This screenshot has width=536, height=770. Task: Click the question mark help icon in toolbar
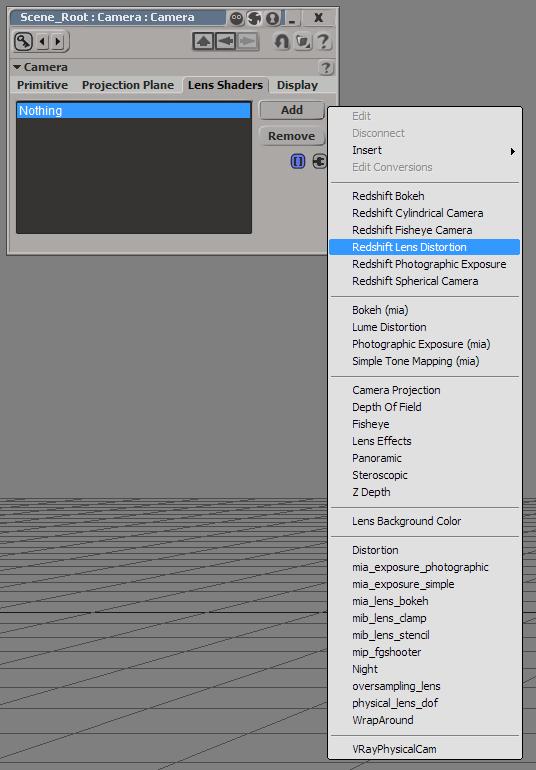coord(323,41)
